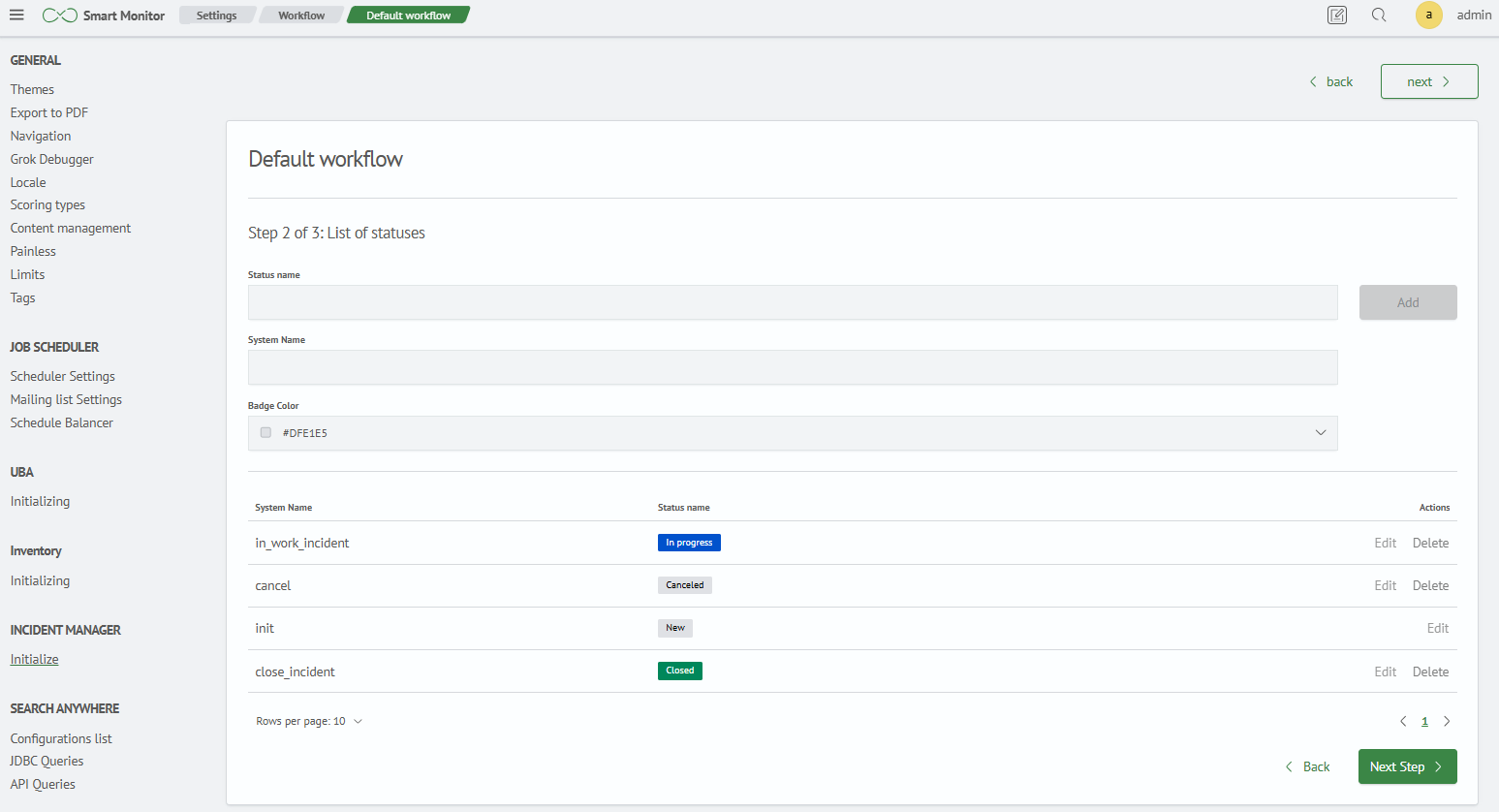Delete the close_incident status
Image resolution: width=1499 pixels, height=812 pixels.
tap(1431, 671)
